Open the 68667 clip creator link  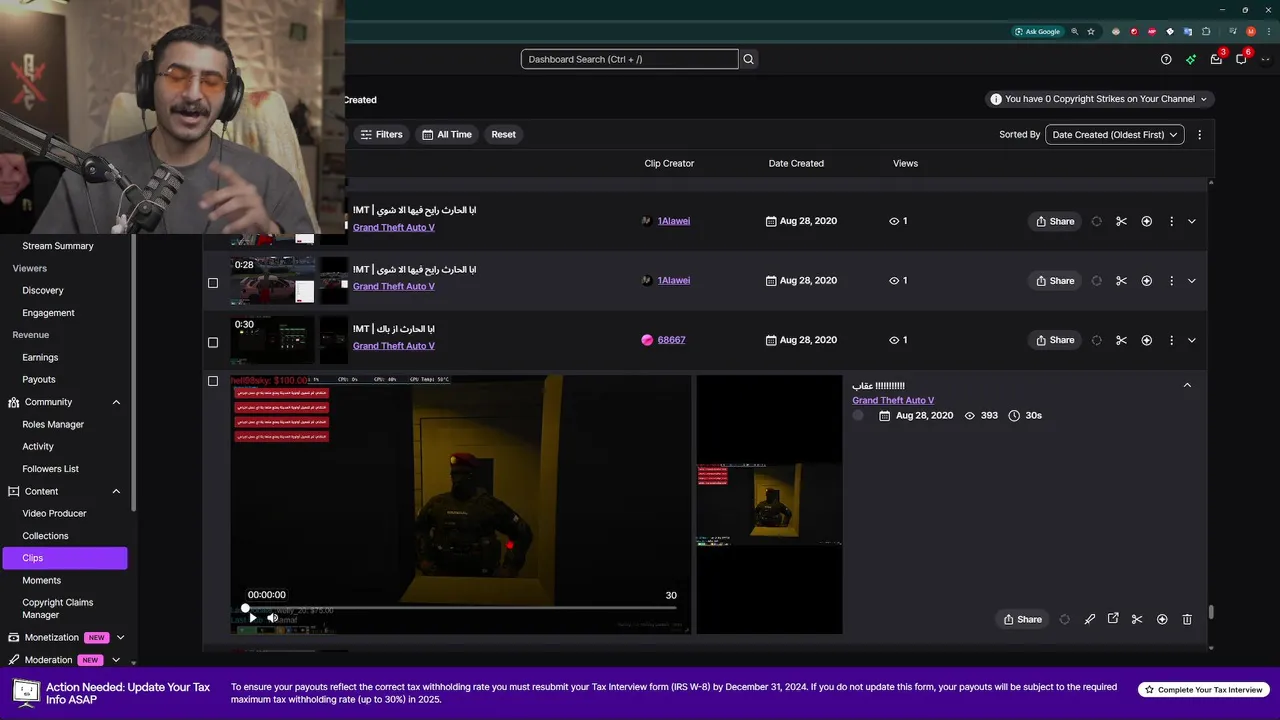[x=671, y=340]
